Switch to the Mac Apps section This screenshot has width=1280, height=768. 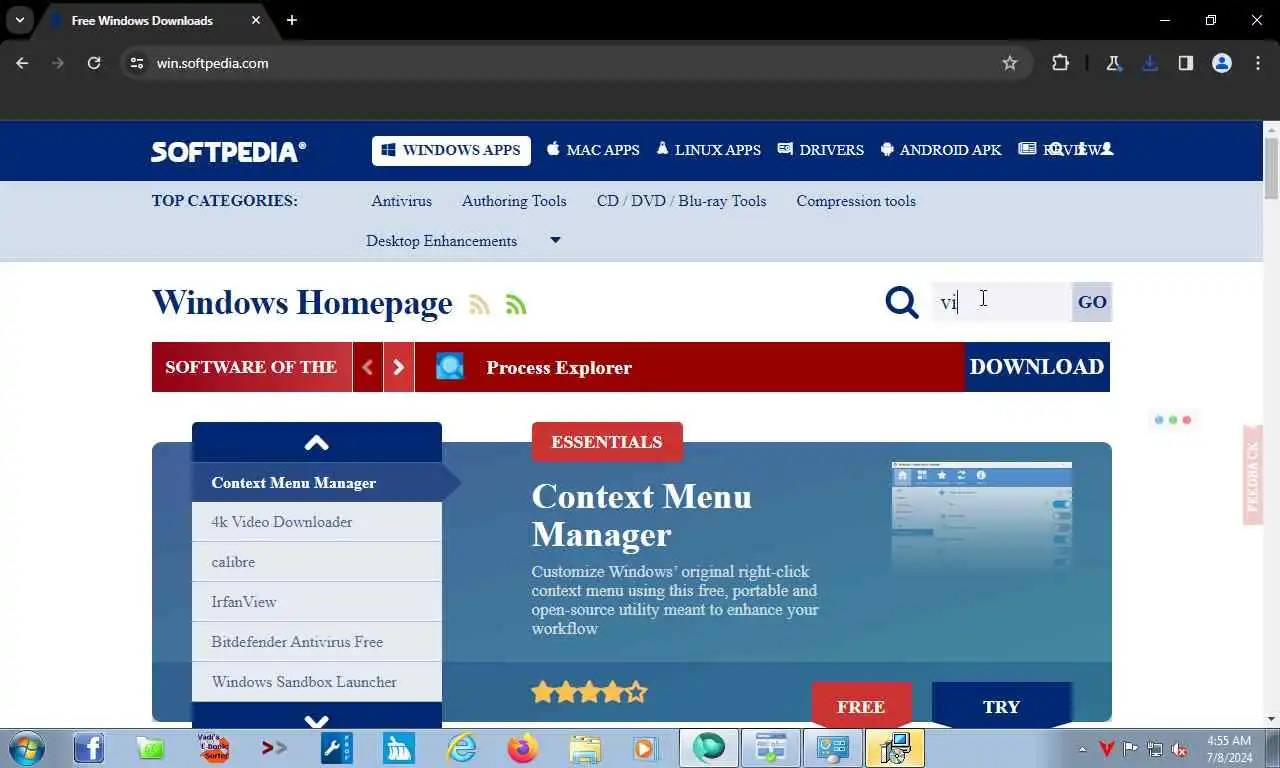point(593,150)
